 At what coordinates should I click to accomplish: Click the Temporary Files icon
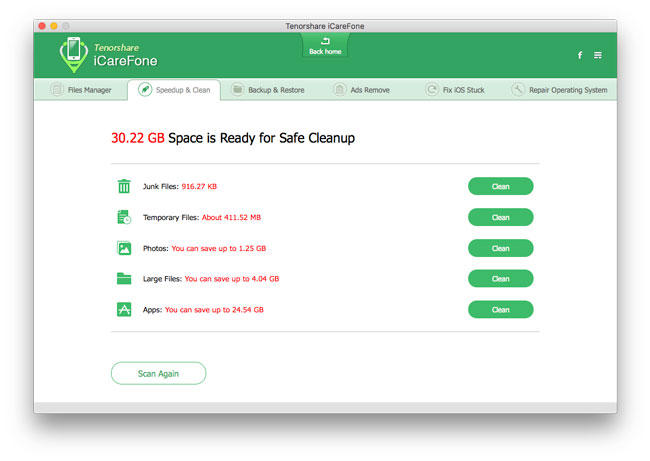coord(124,217)
